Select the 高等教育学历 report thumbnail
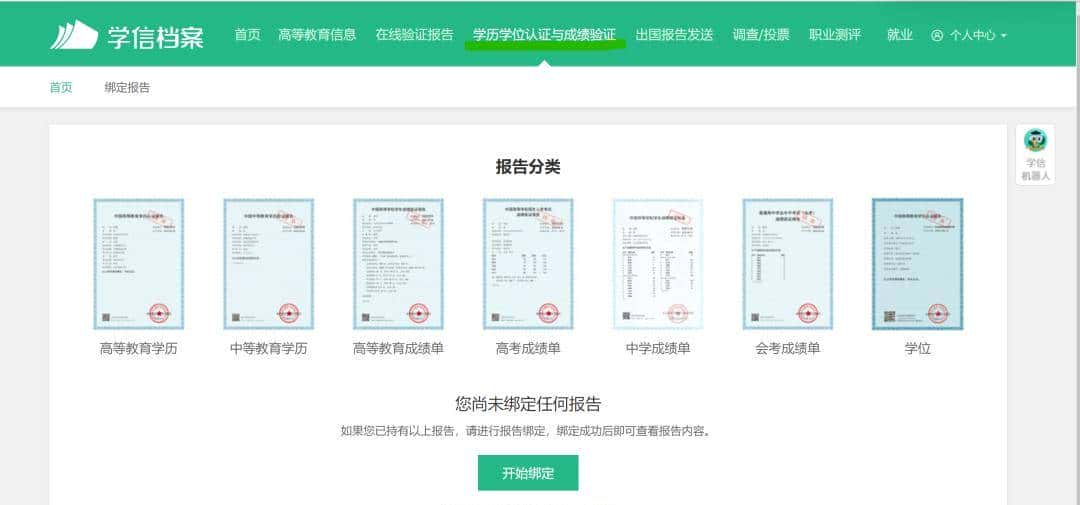1080x505 pixels. (x=138, y=264)
